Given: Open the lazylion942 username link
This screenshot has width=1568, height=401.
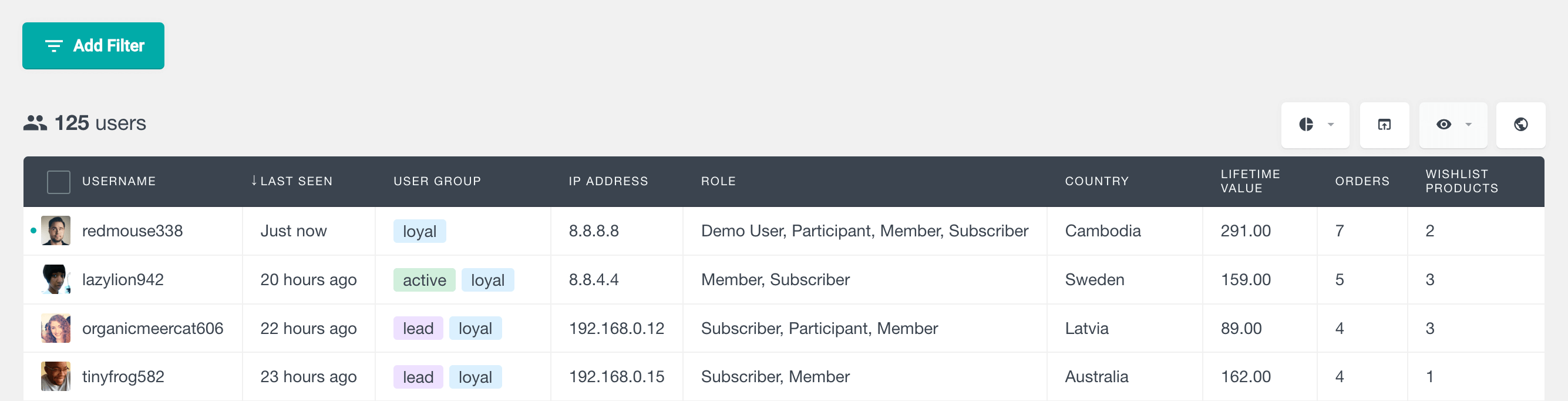Looking at the screenshot, I should point(123,280).
